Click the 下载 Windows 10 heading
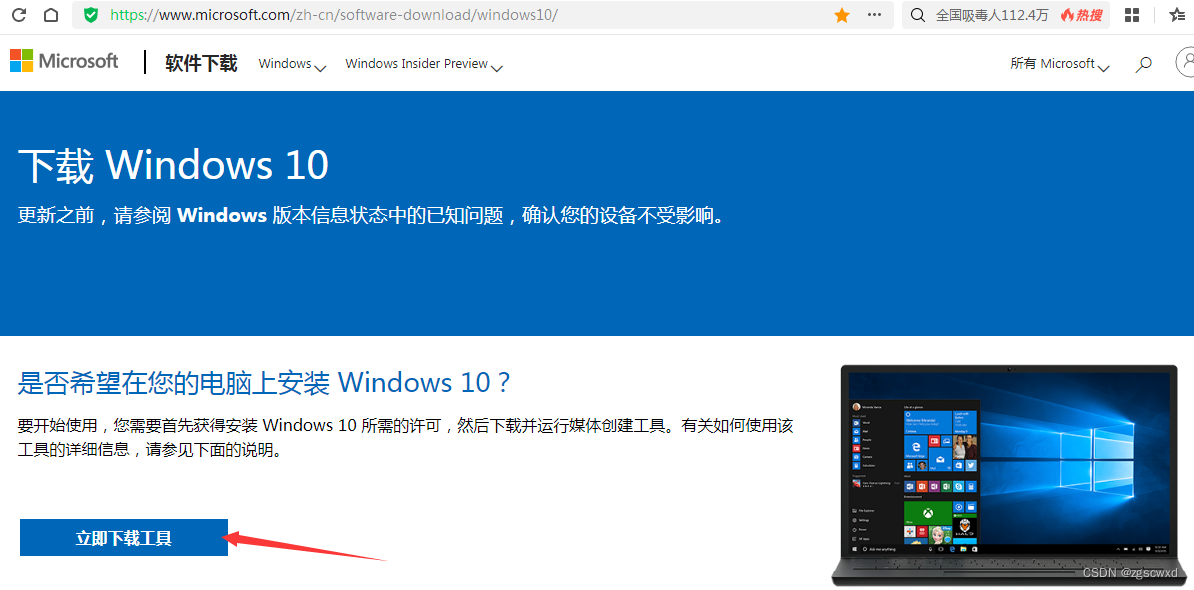 pyautogui.click(x=173, y=165)
